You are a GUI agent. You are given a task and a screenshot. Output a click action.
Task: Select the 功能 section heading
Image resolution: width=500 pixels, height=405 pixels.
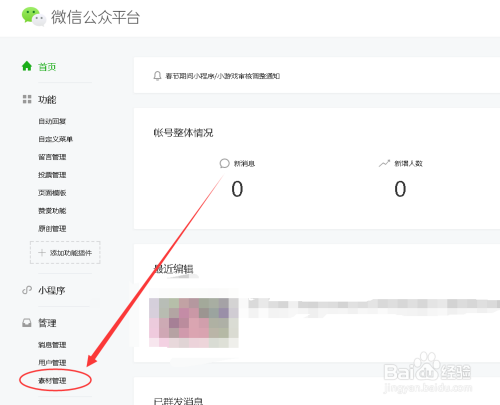[47, 99]
